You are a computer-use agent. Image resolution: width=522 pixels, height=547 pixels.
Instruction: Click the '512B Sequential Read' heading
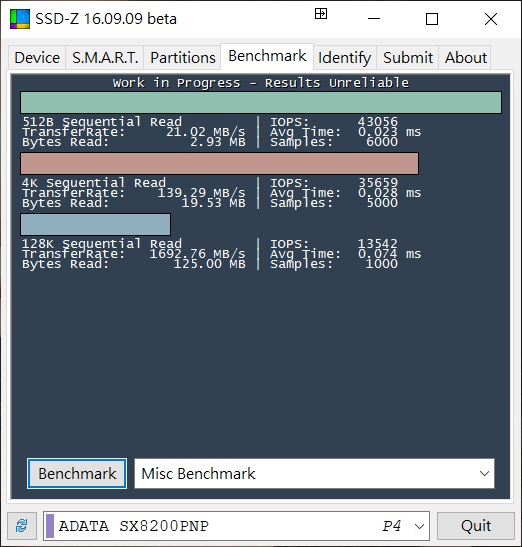102,122
